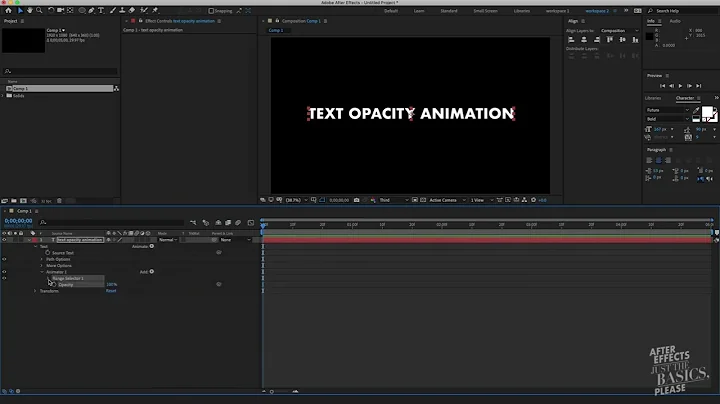
Task: Align layers vertically to center
Action: (x=623, y=40)
